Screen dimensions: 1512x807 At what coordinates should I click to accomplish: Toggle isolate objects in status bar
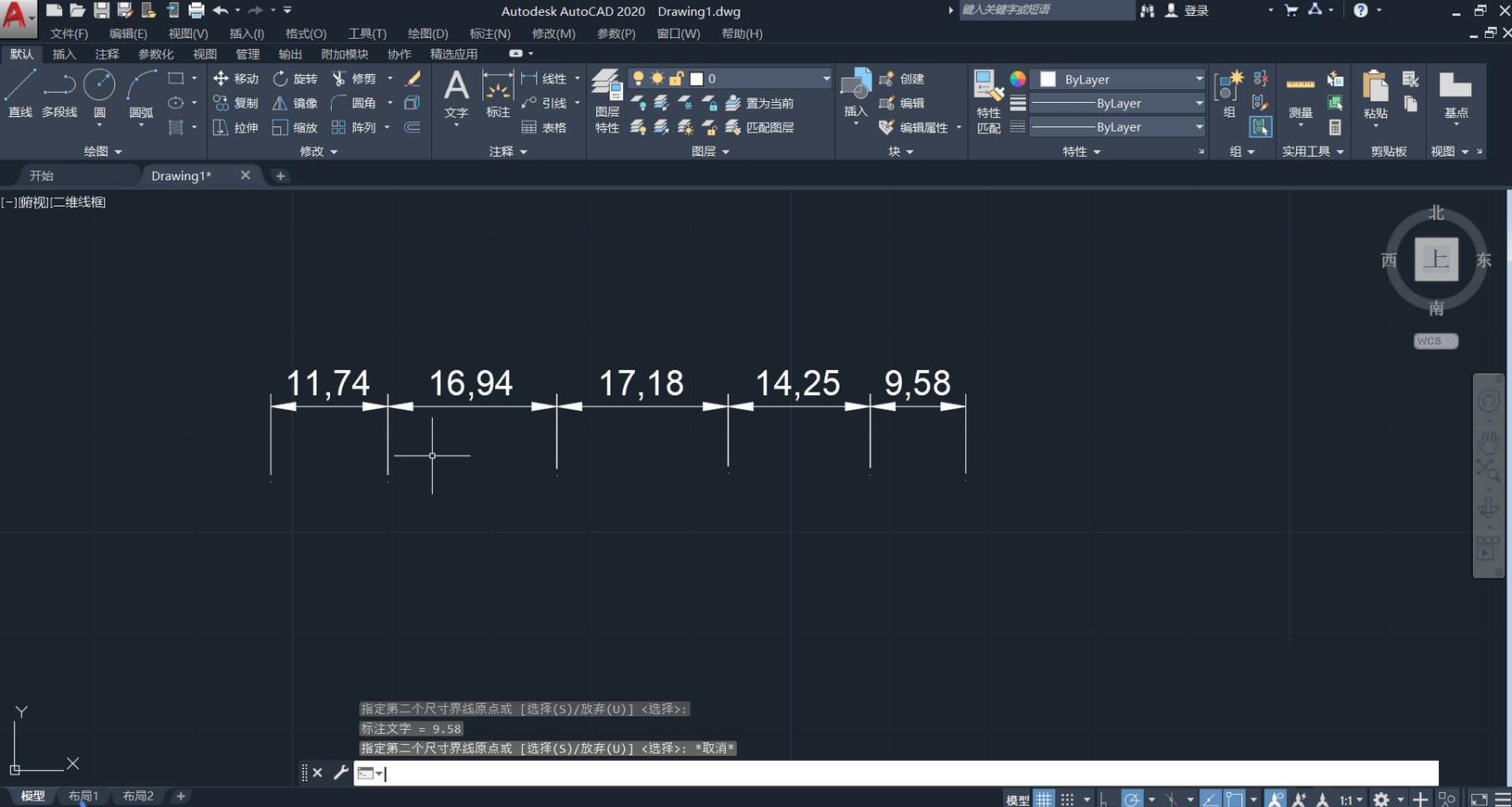(x=1447, y=799)
